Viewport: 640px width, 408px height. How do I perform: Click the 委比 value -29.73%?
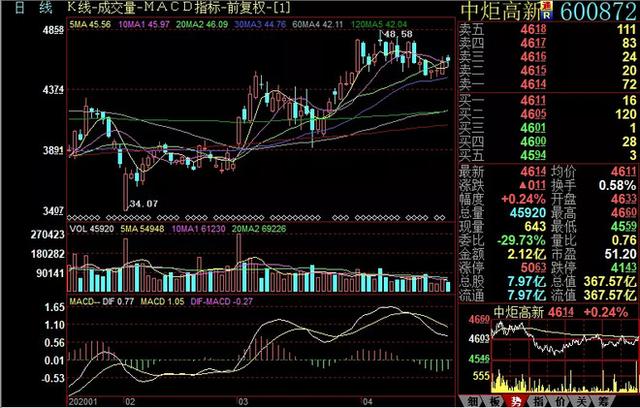(x=522, y=240)
